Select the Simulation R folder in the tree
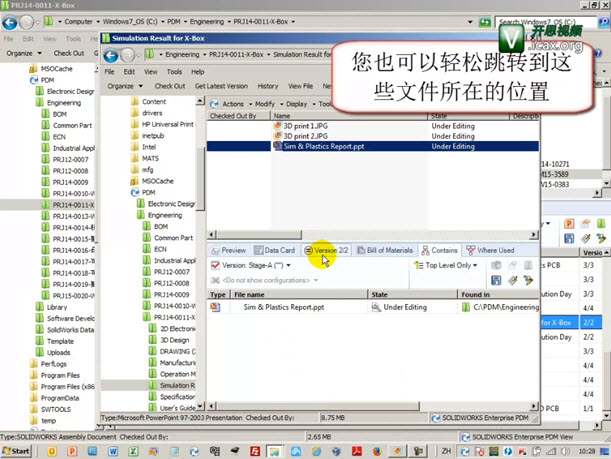Image resolution: width=611 pixels, height=459 pixels. pos(177,385)
